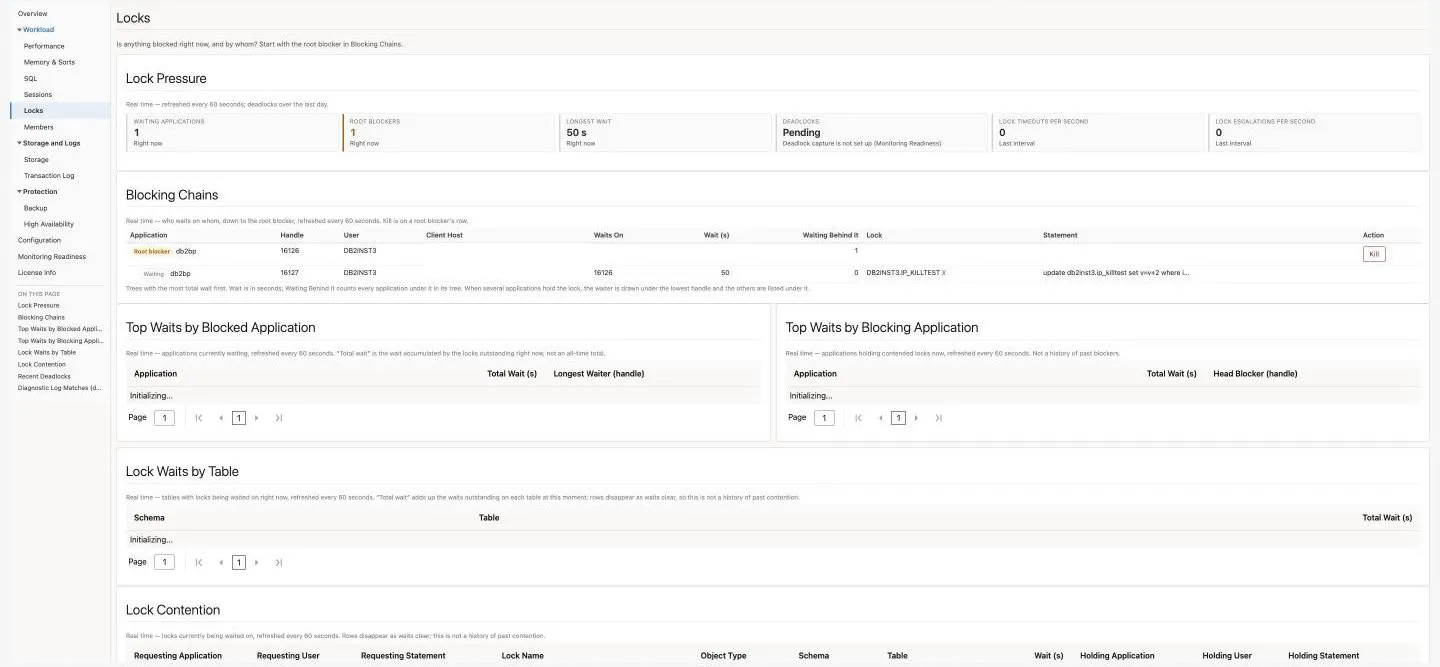The width and height of the screenshot is (1440, 667).
Task: Click Waits On value 16126 in Waiting row
Action: tap(603, 272)
